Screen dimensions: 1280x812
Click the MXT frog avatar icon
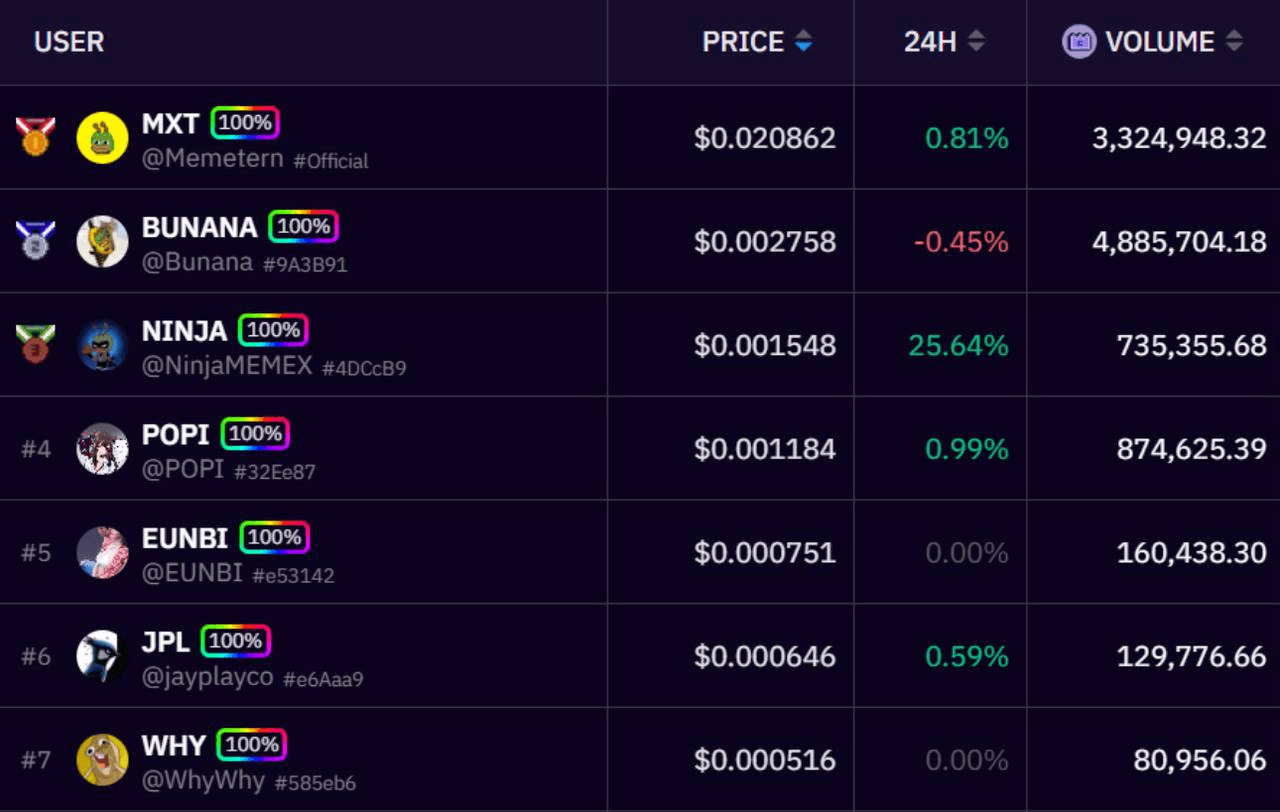point(102,138)
